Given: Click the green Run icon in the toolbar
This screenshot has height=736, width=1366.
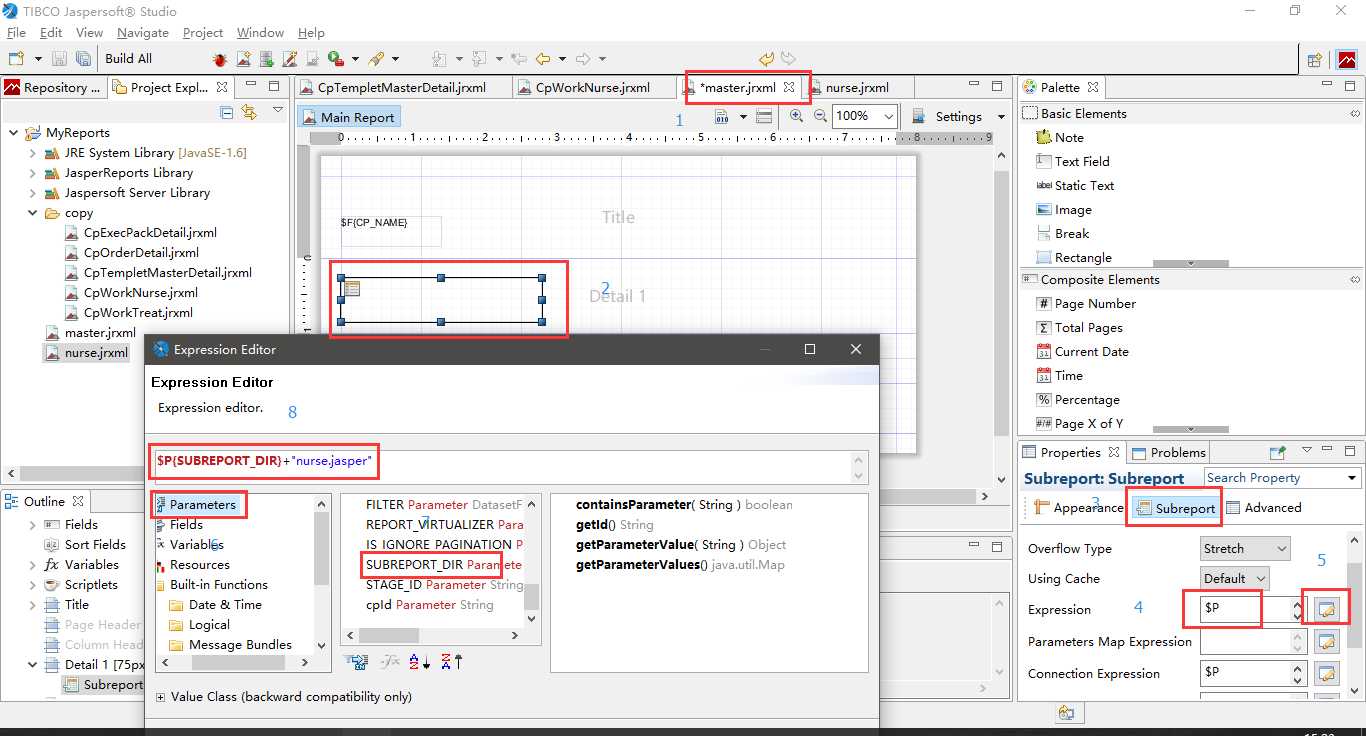Looking at the screenshot, I should (334, 59).
